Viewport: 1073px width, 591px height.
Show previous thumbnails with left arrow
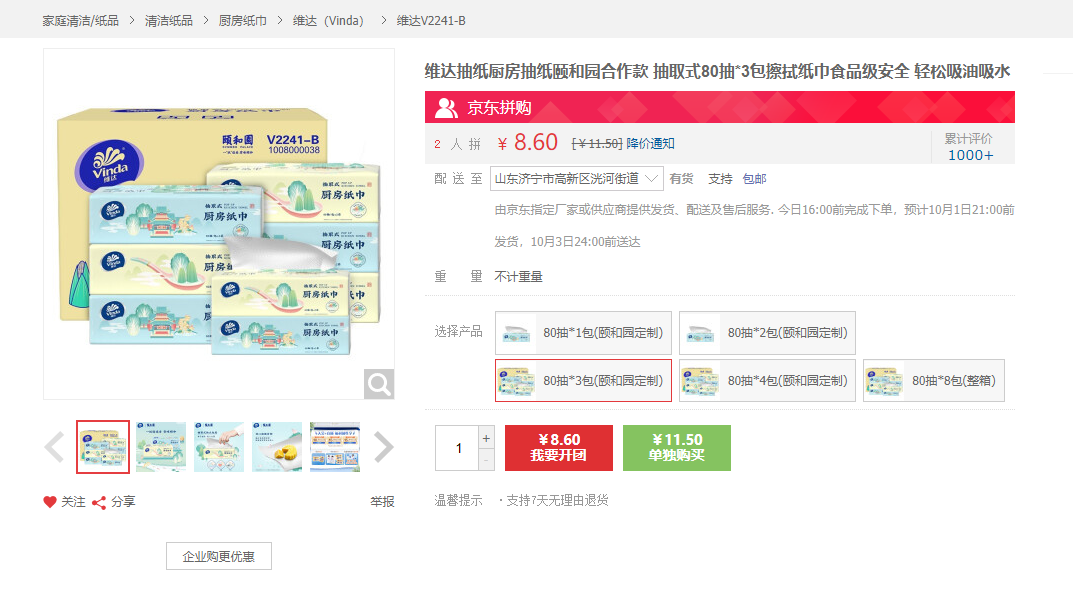pos(55,447)
